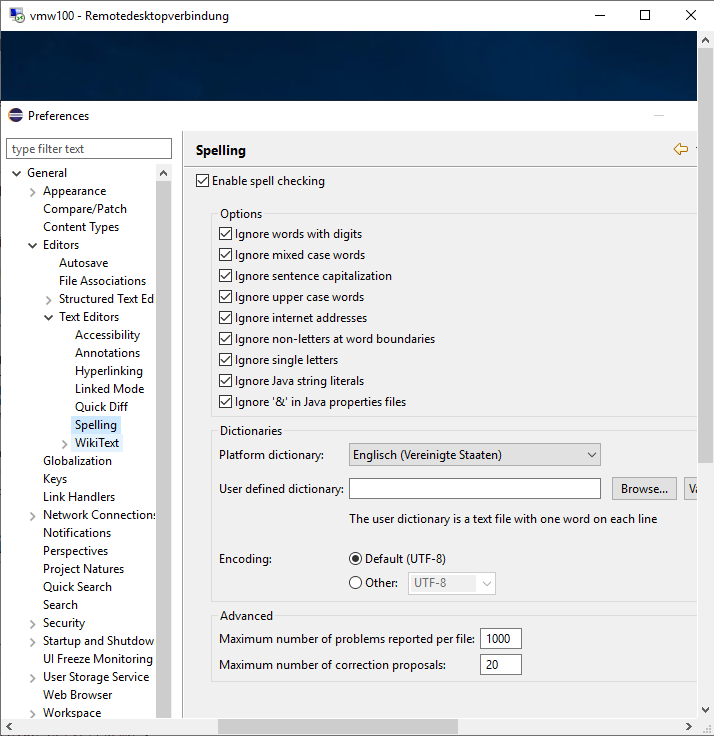Uncheck Ignore words with digits

[225, 234]
